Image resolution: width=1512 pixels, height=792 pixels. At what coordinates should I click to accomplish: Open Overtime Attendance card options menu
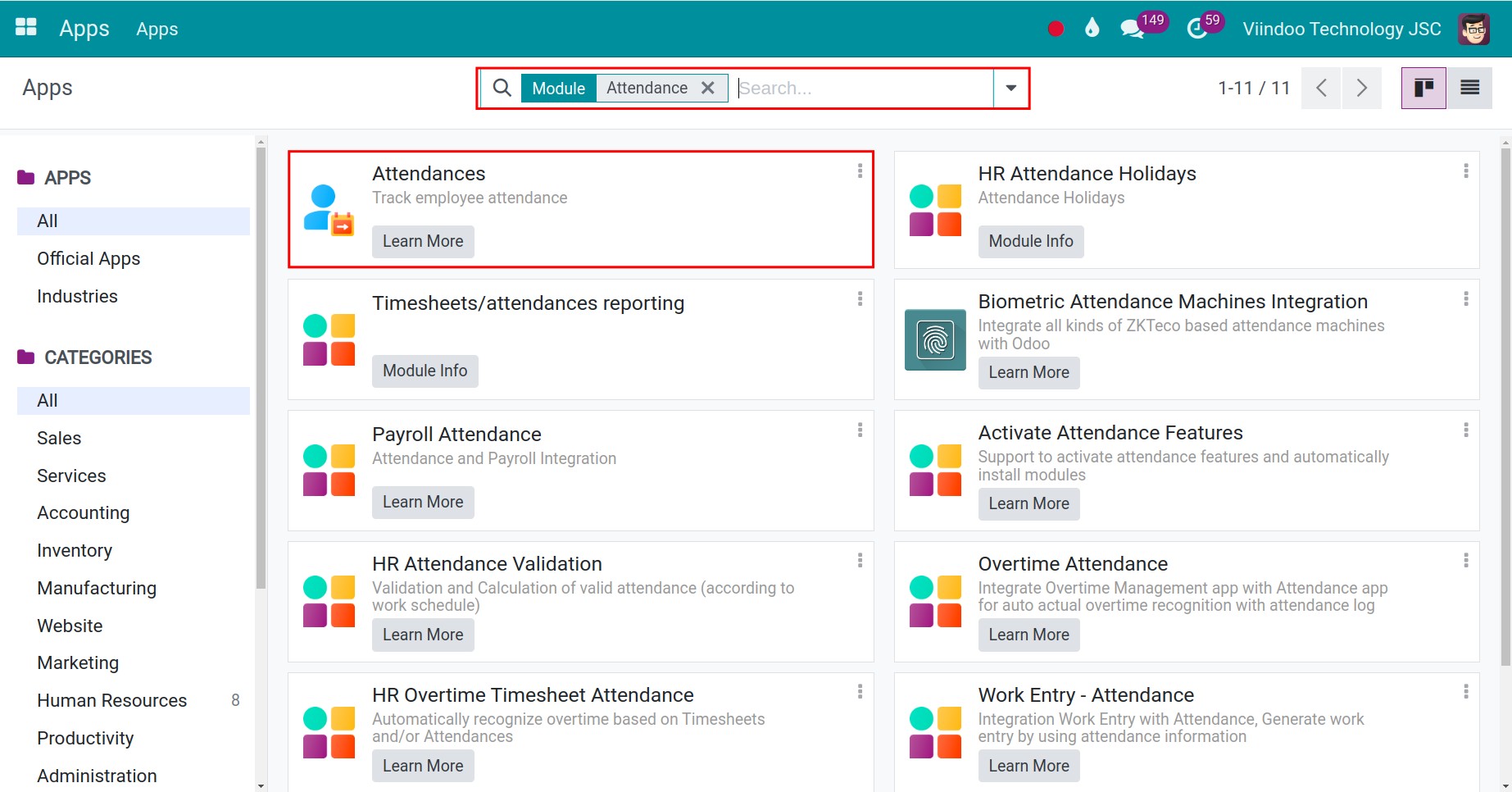[x=1465, y=561]
